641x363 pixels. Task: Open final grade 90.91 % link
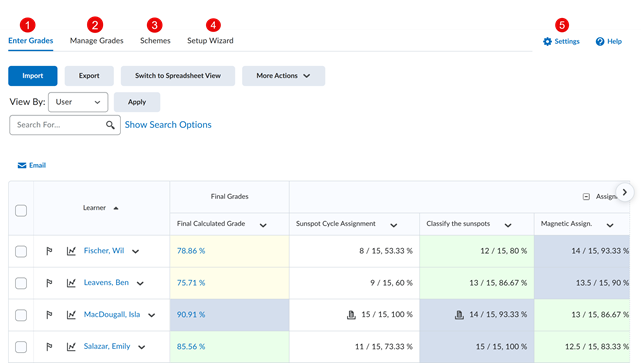[x=191, y=314]
